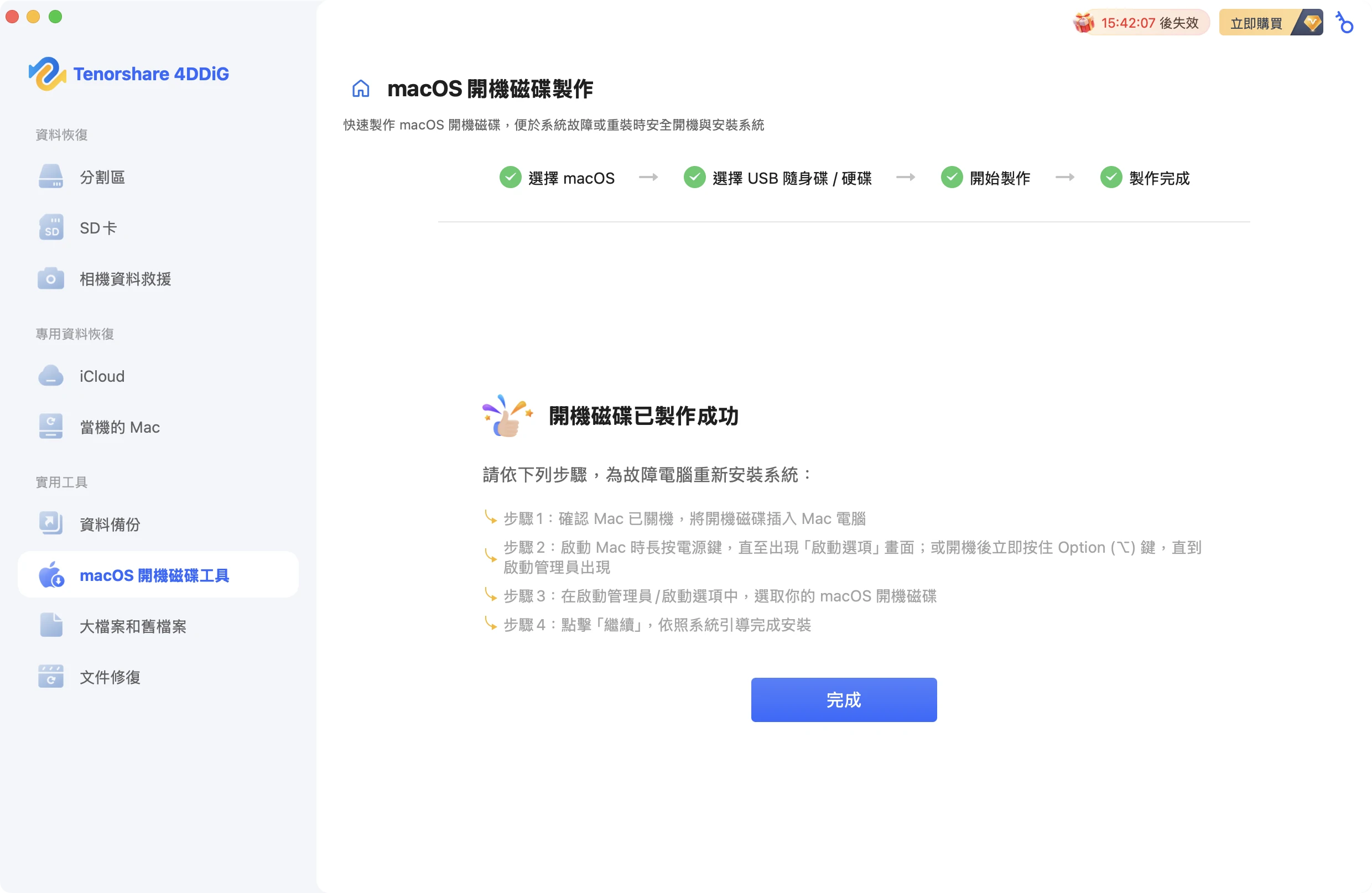This screenshot has height=893, width=1372.
Task: Click the 文件修復 repair icon
Action: [51, 677]
